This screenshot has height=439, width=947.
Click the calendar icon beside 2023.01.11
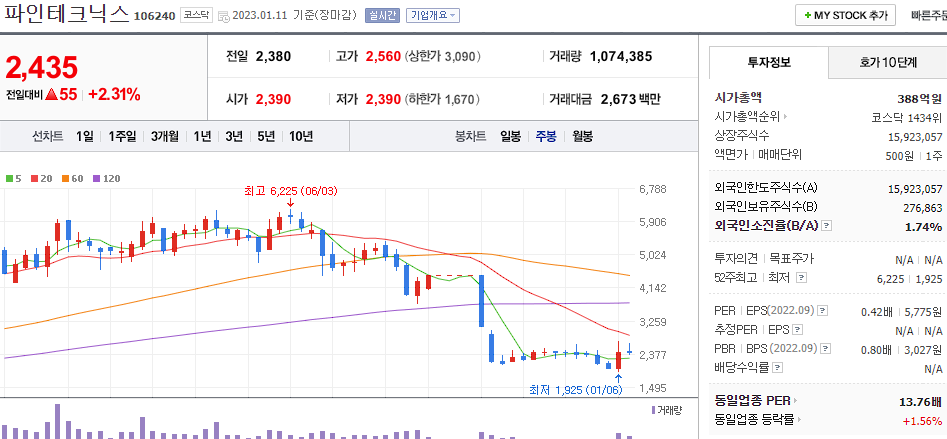(223, 16)
